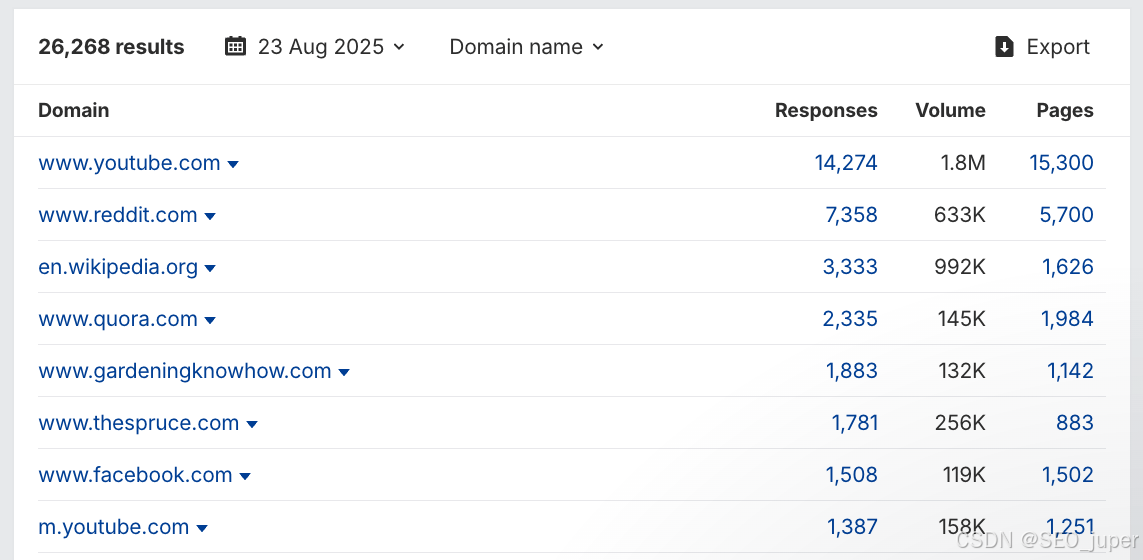Open the m.youtube.com domain link
The image size is (1143, 560).
[114, 526]
